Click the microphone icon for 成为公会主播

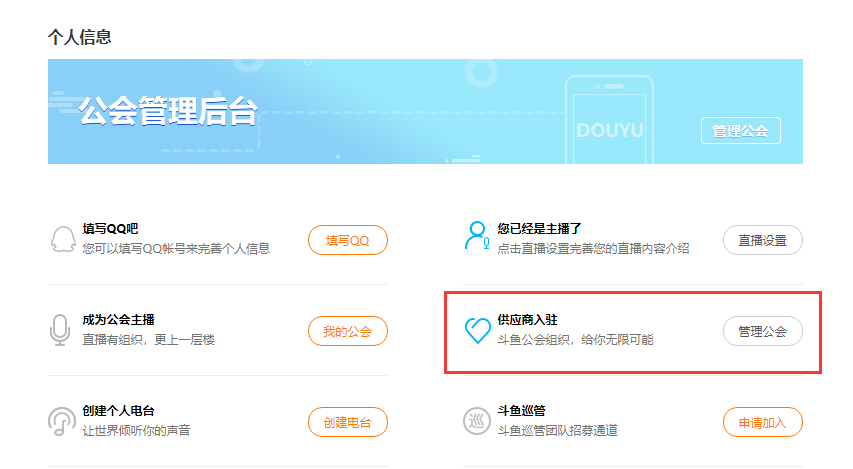[x=62, y=331]
